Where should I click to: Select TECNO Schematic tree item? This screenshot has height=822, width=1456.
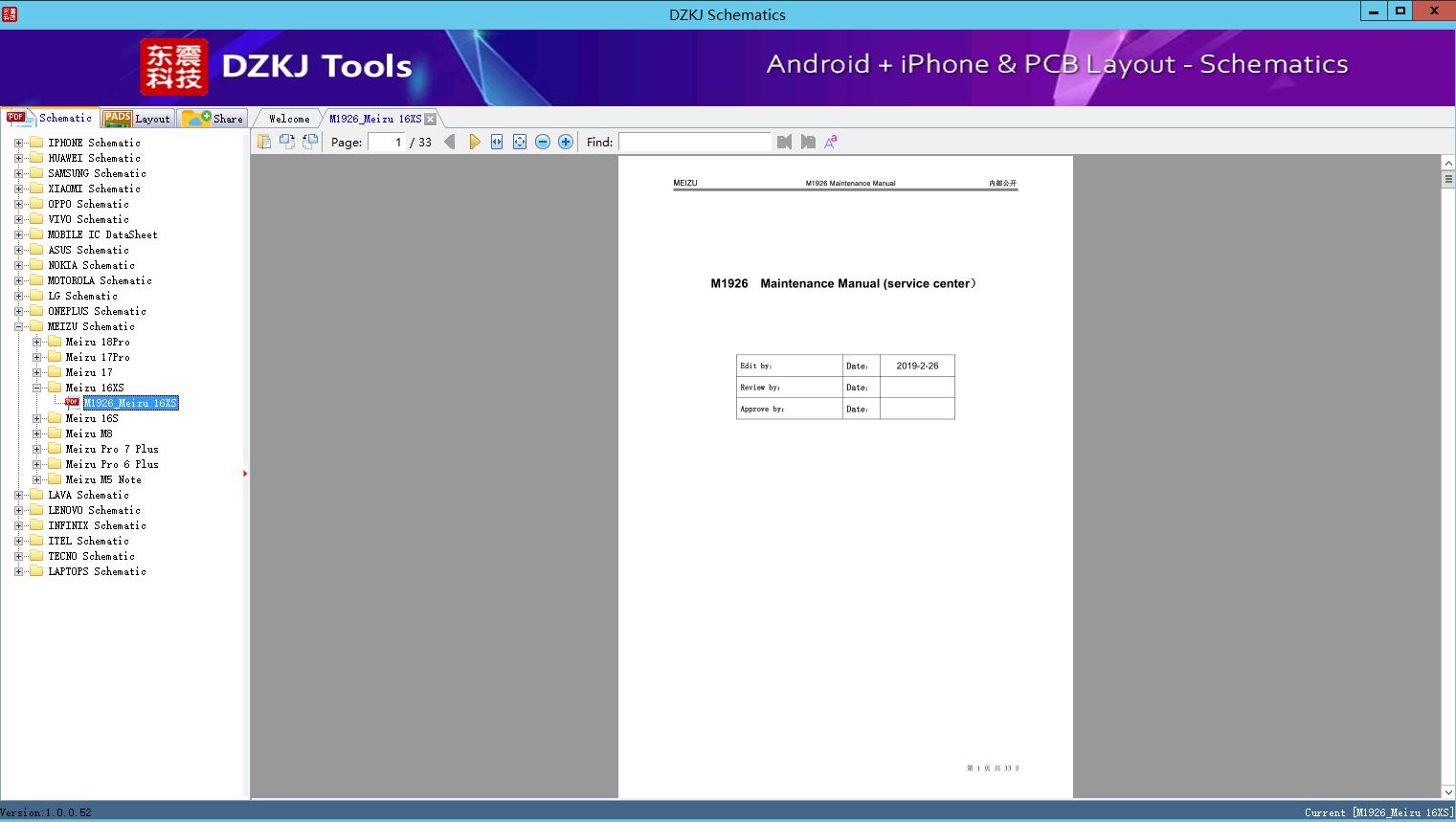91,556
